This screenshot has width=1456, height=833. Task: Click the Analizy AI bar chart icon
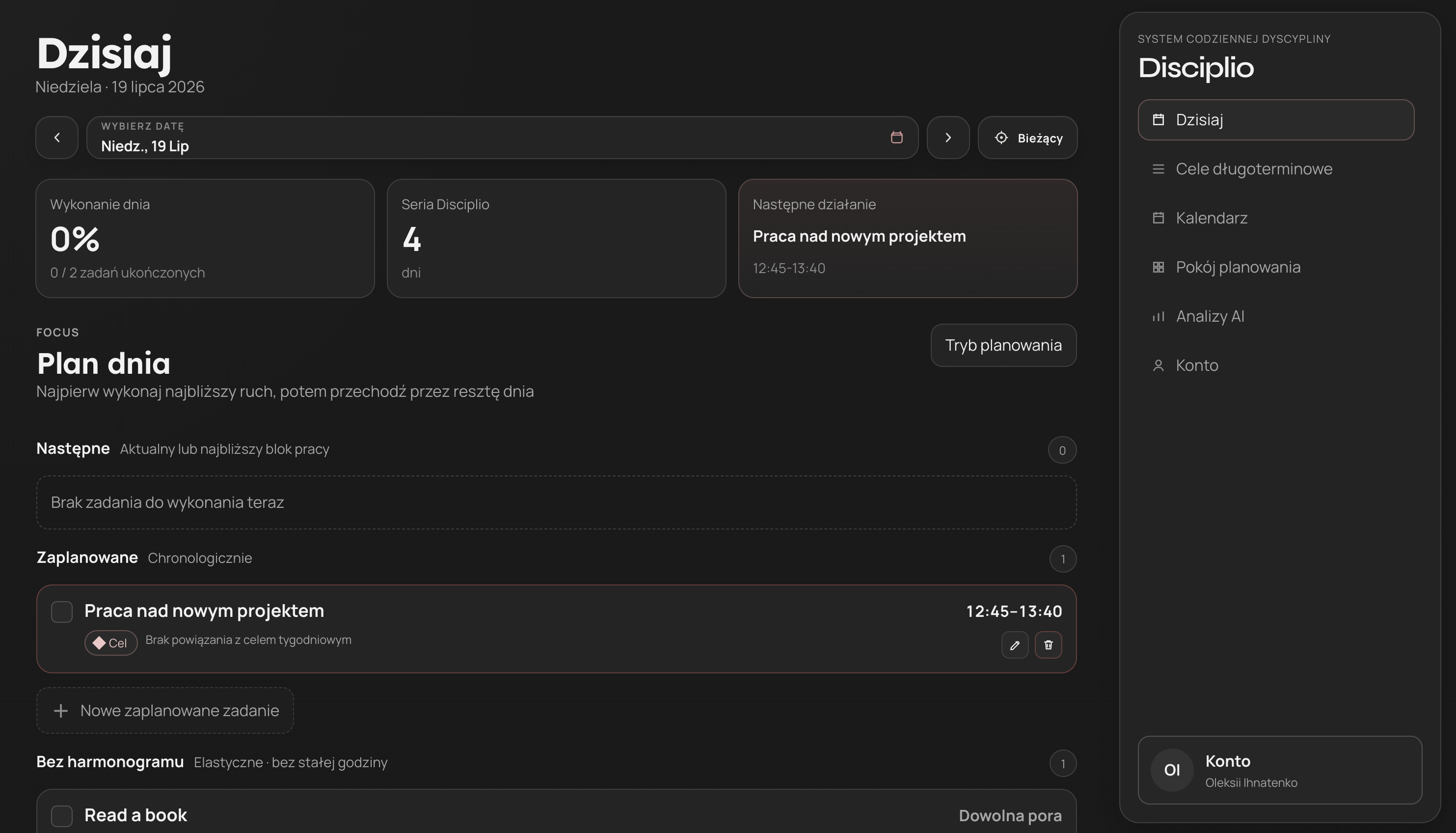pyautogui.click(x=1158, y=316)
